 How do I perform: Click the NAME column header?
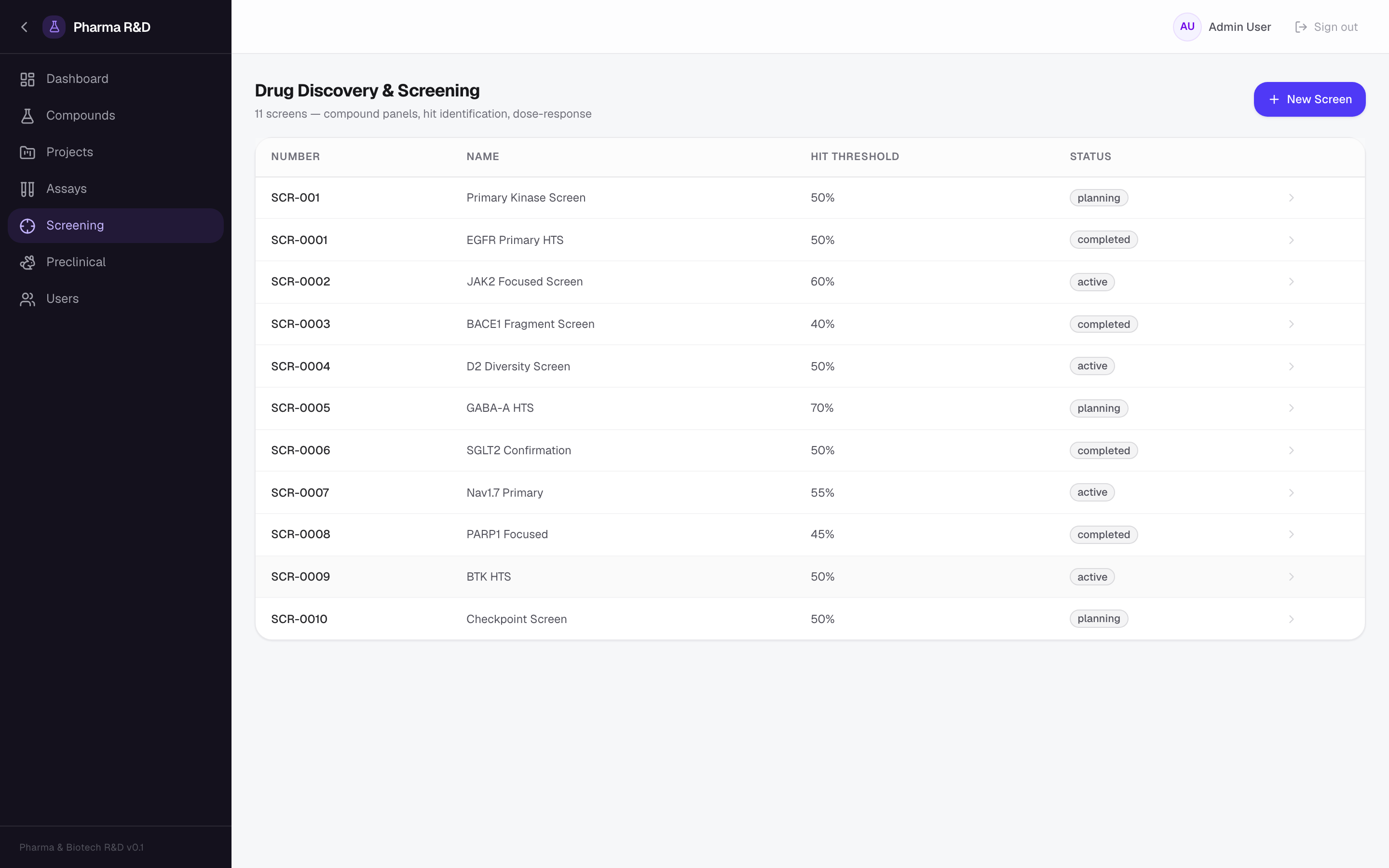(482, 157)
